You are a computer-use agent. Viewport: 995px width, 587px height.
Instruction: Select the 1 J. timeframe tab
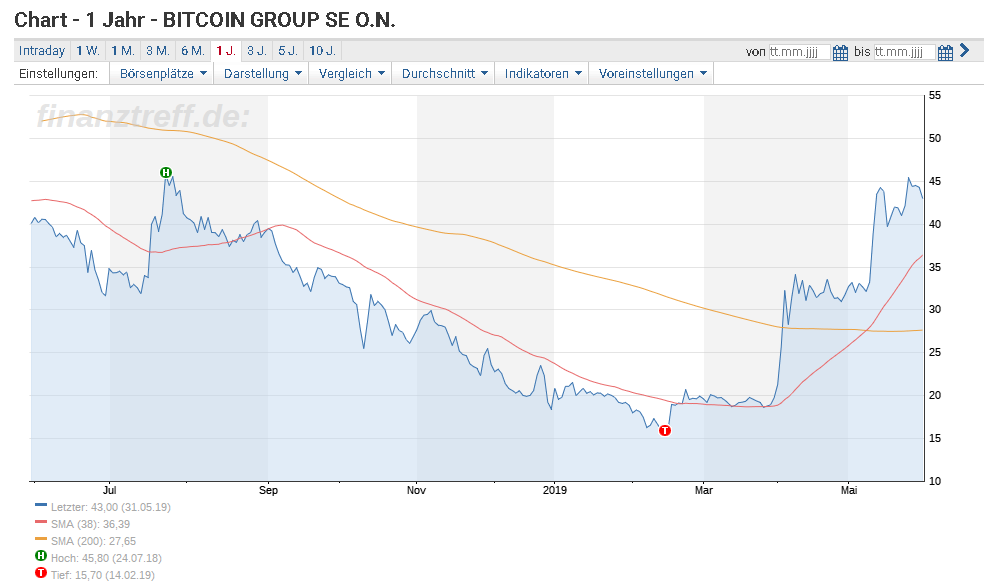click(225, 51)
